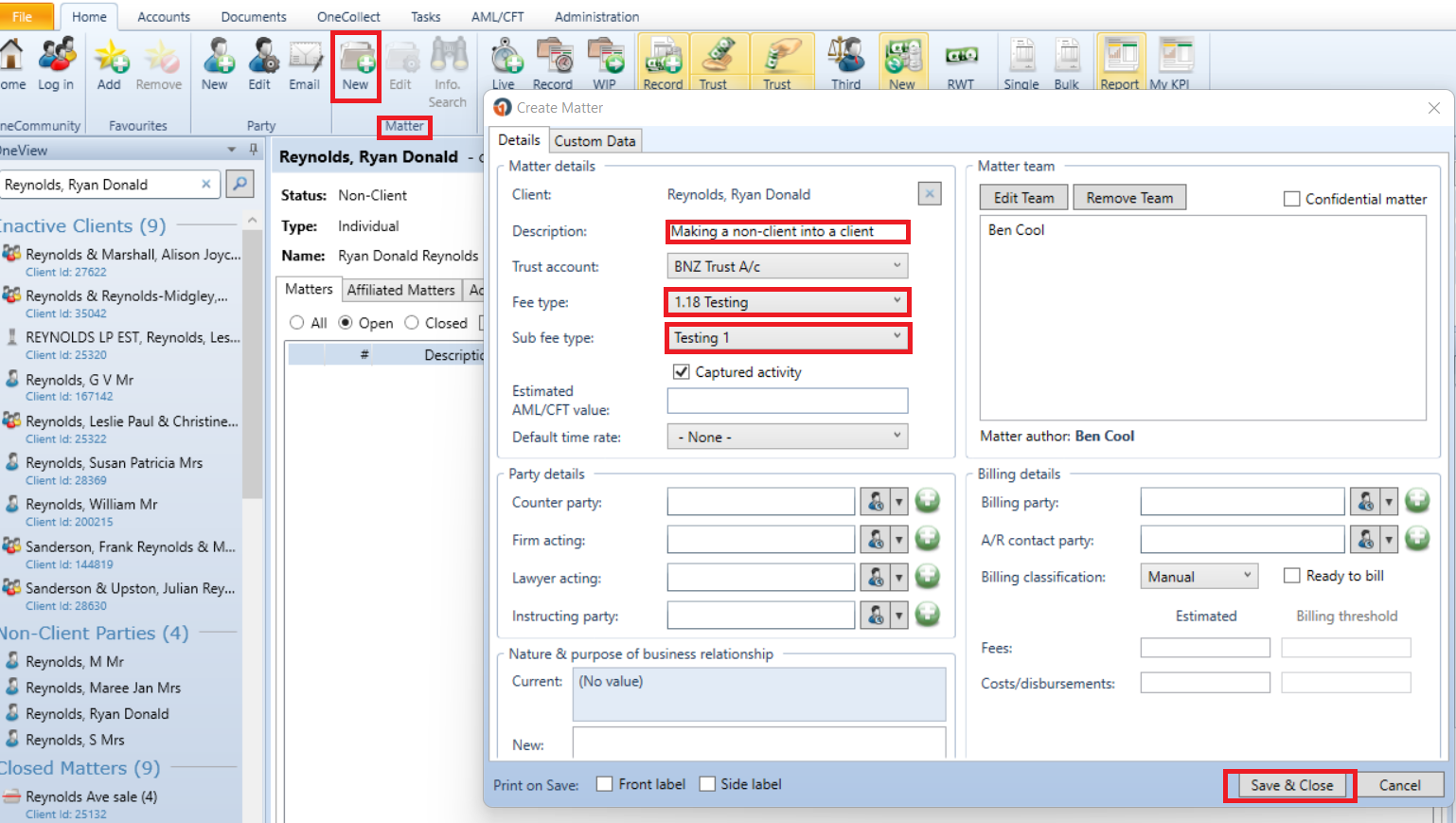This screenshot has width=1456, height=823.
Task: Open the AML/CFT ribbon tab
Action: coord(498,16)
